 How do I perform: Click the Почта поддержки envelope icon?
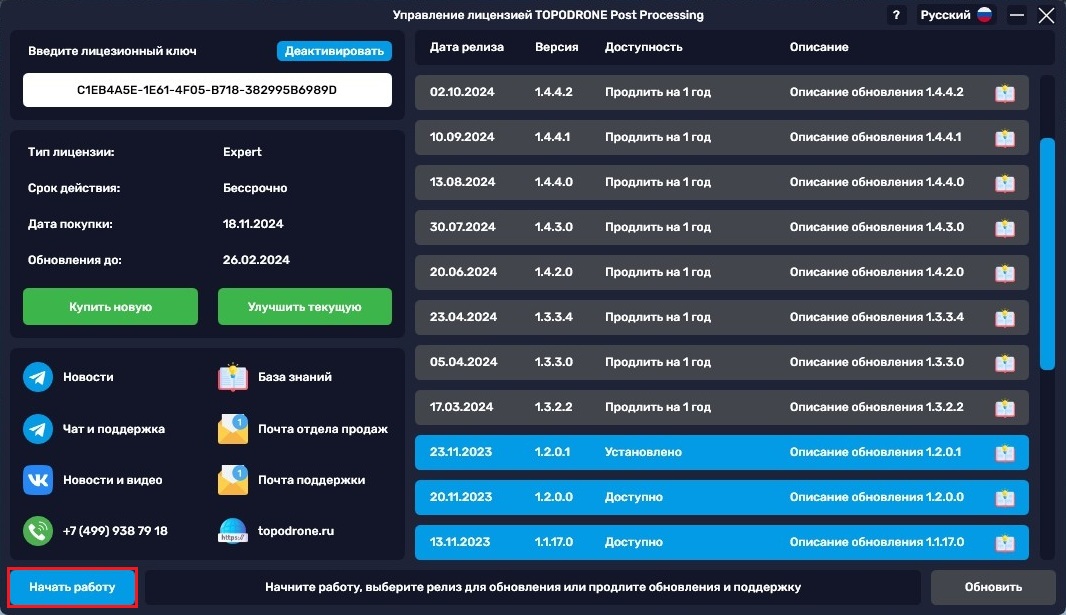(233, 480)
